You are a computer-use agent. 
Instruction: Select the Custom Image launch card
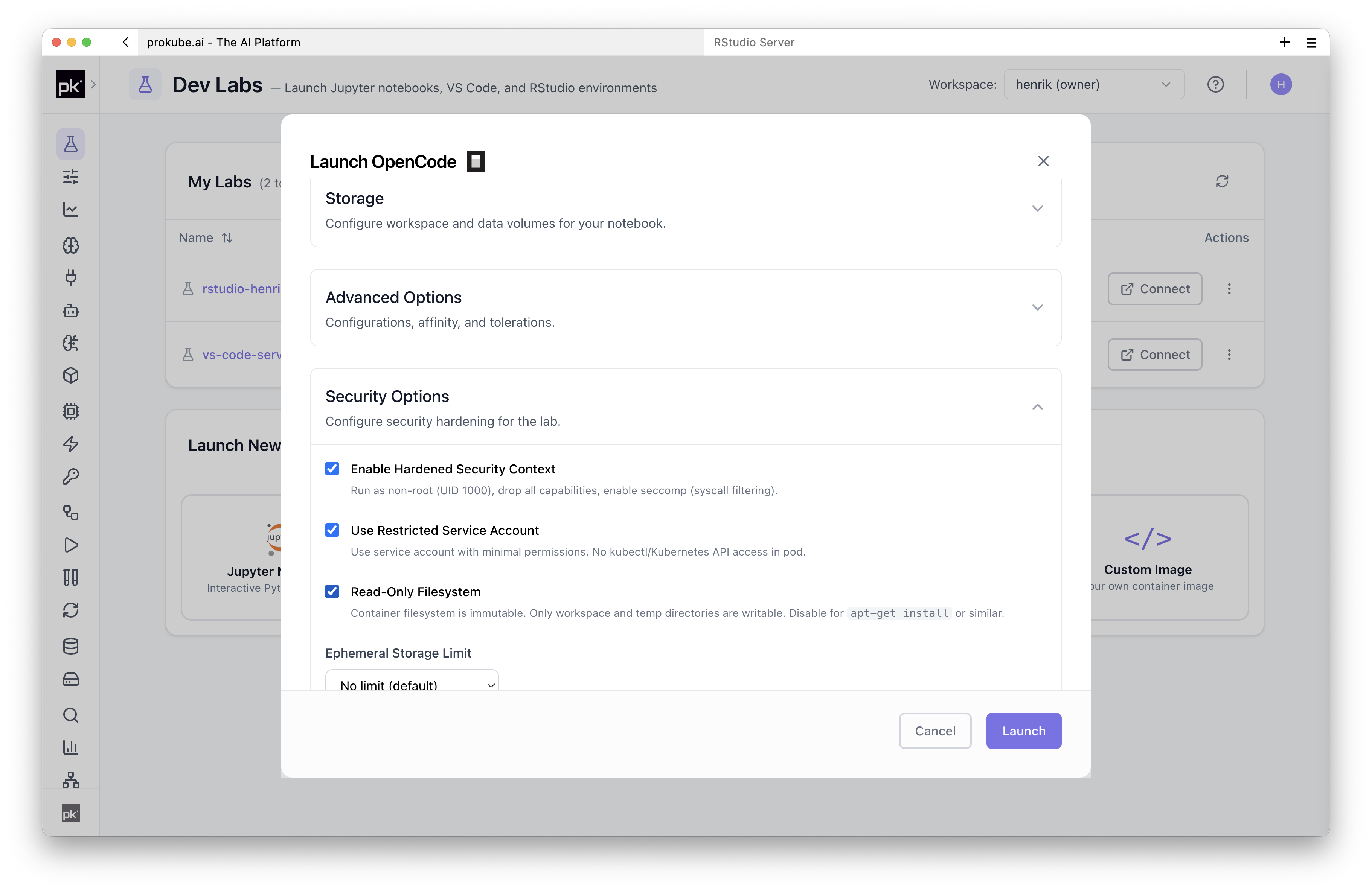pos(1169,557)
